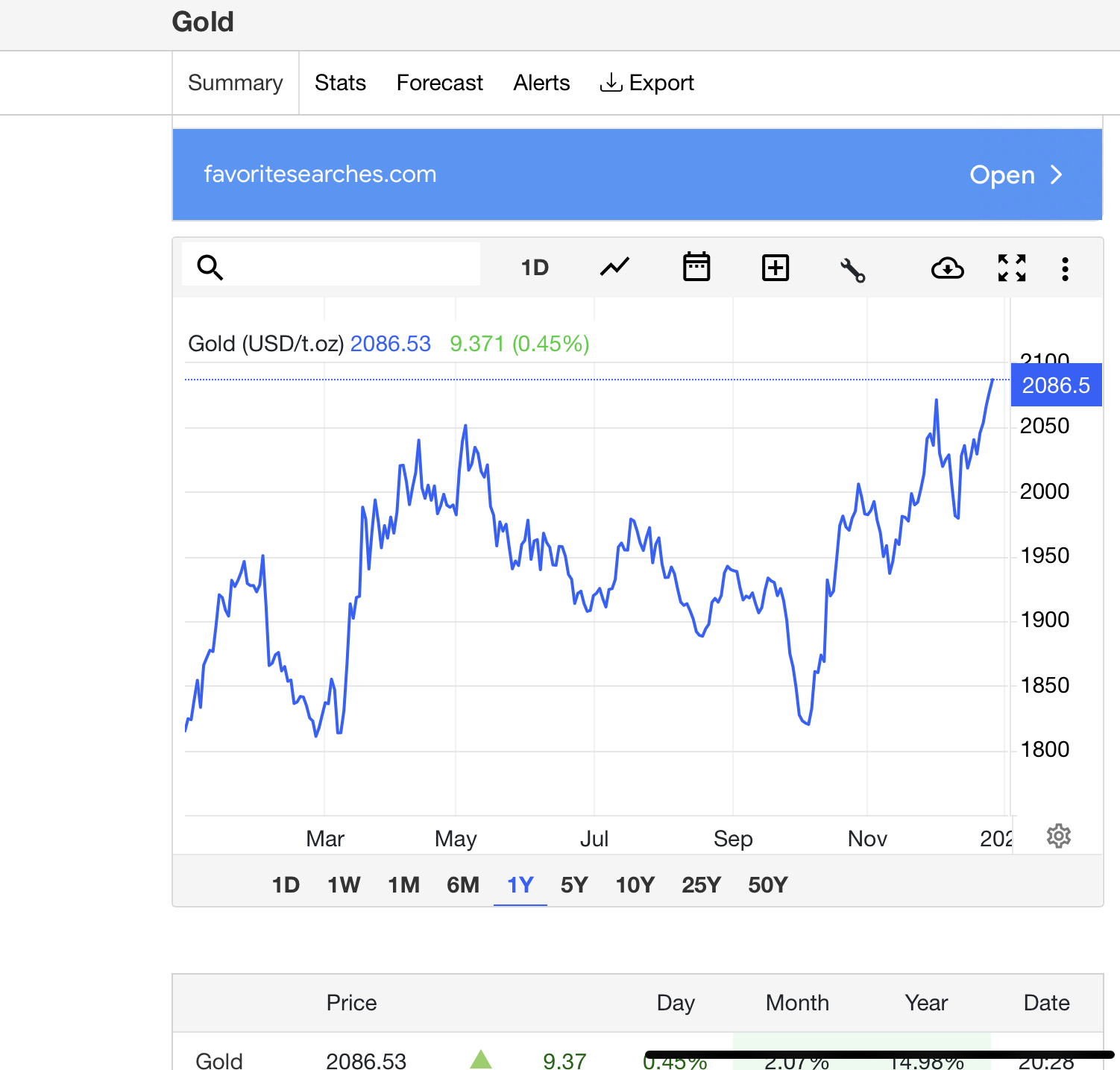Open chart settings gear icon
The image size is (1120, 1070).
(x=1059, y=836)
